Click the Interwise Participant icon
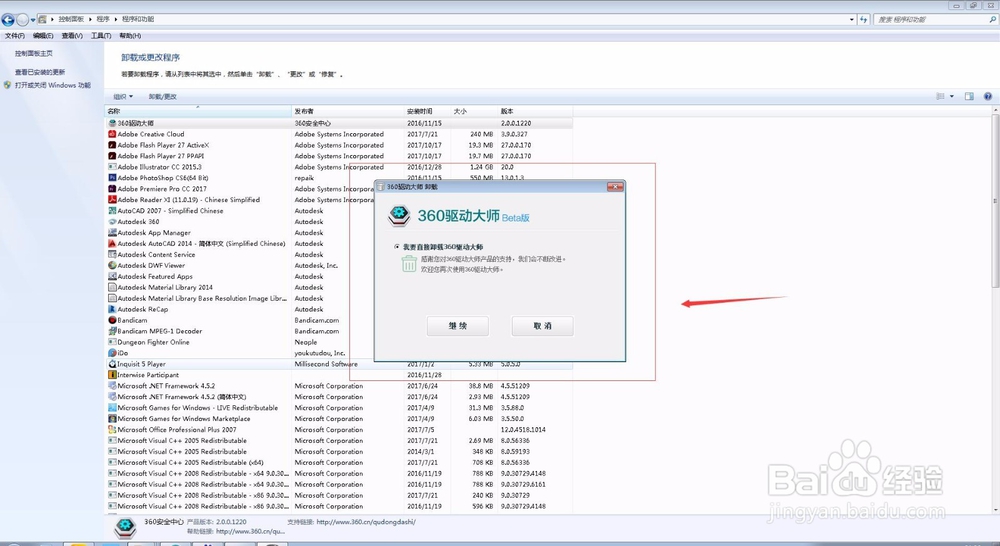Image resolution: width=1000 pixels, height=546 pixels. 112,375
